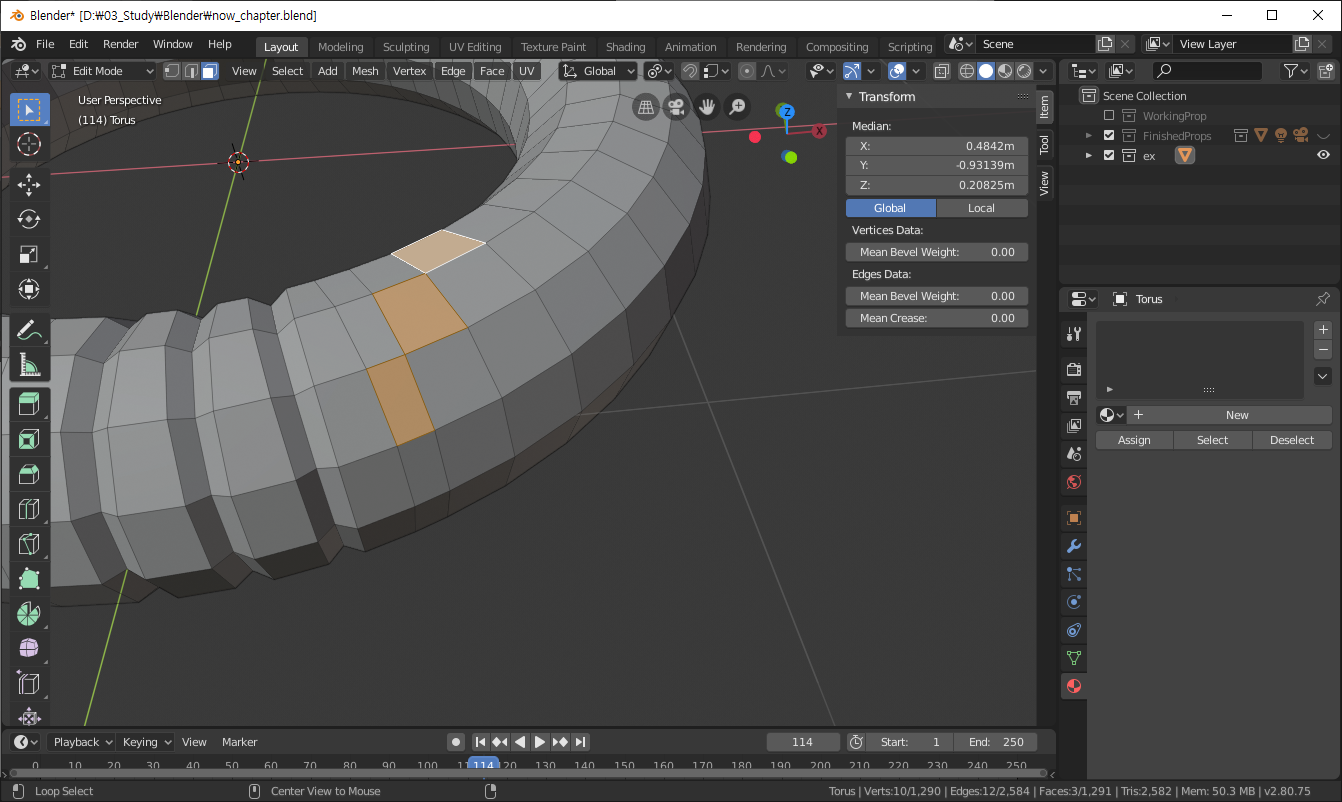
Task: Activate the Bevel tool
Action: point(29,475)
